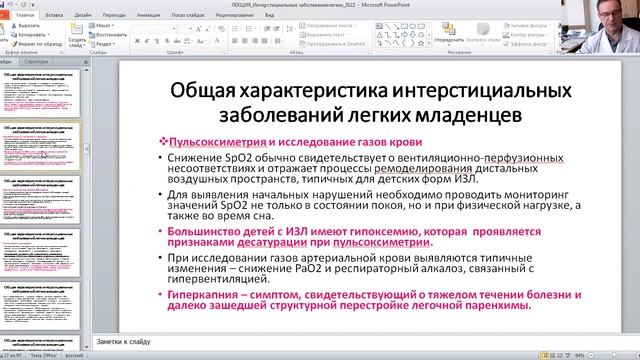Viewport: 640px width, 360px height.
Task: Toggle Bold (Ж) formatting
Action: pos(138,41)
